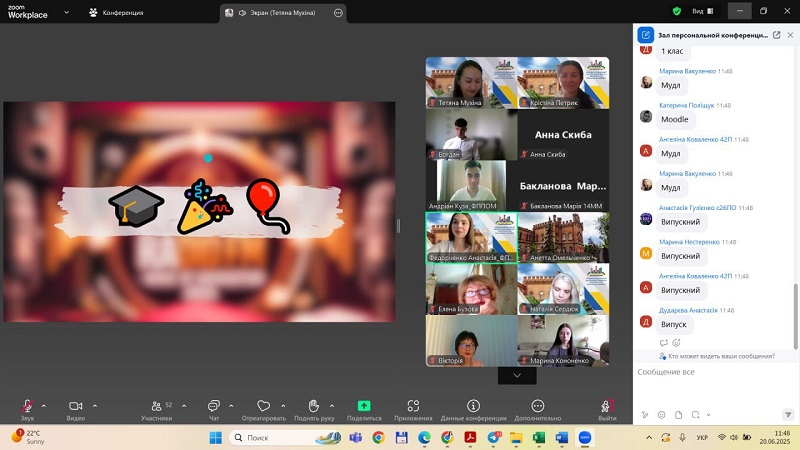Switch the УКР keyboard language indicator
The image size is (800, 450).
(x=702, y=437)
